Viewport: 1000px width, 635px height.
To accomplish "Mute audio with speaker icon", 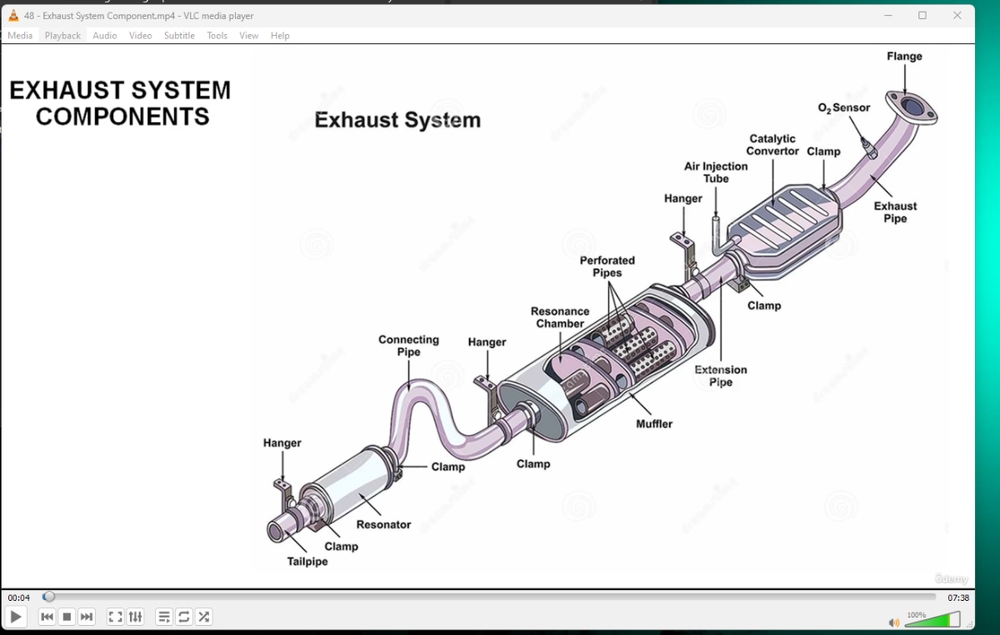I will (x=894, y=622).
